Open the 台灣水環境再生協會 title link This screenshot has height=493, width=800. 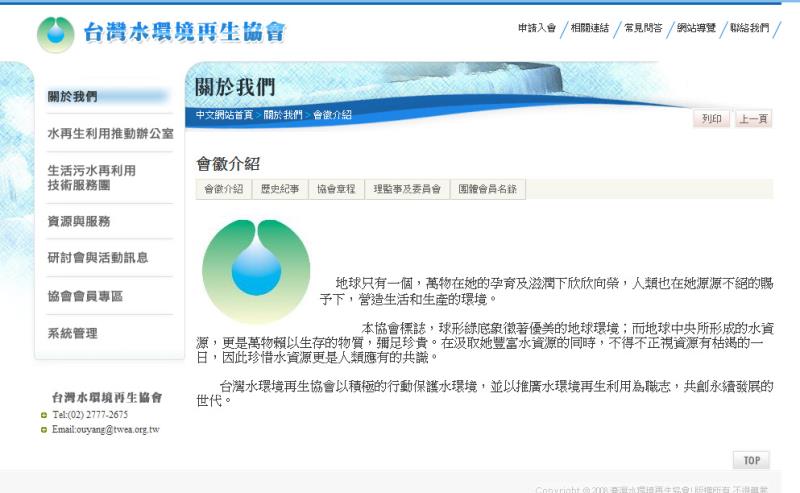tap(184, 32)
